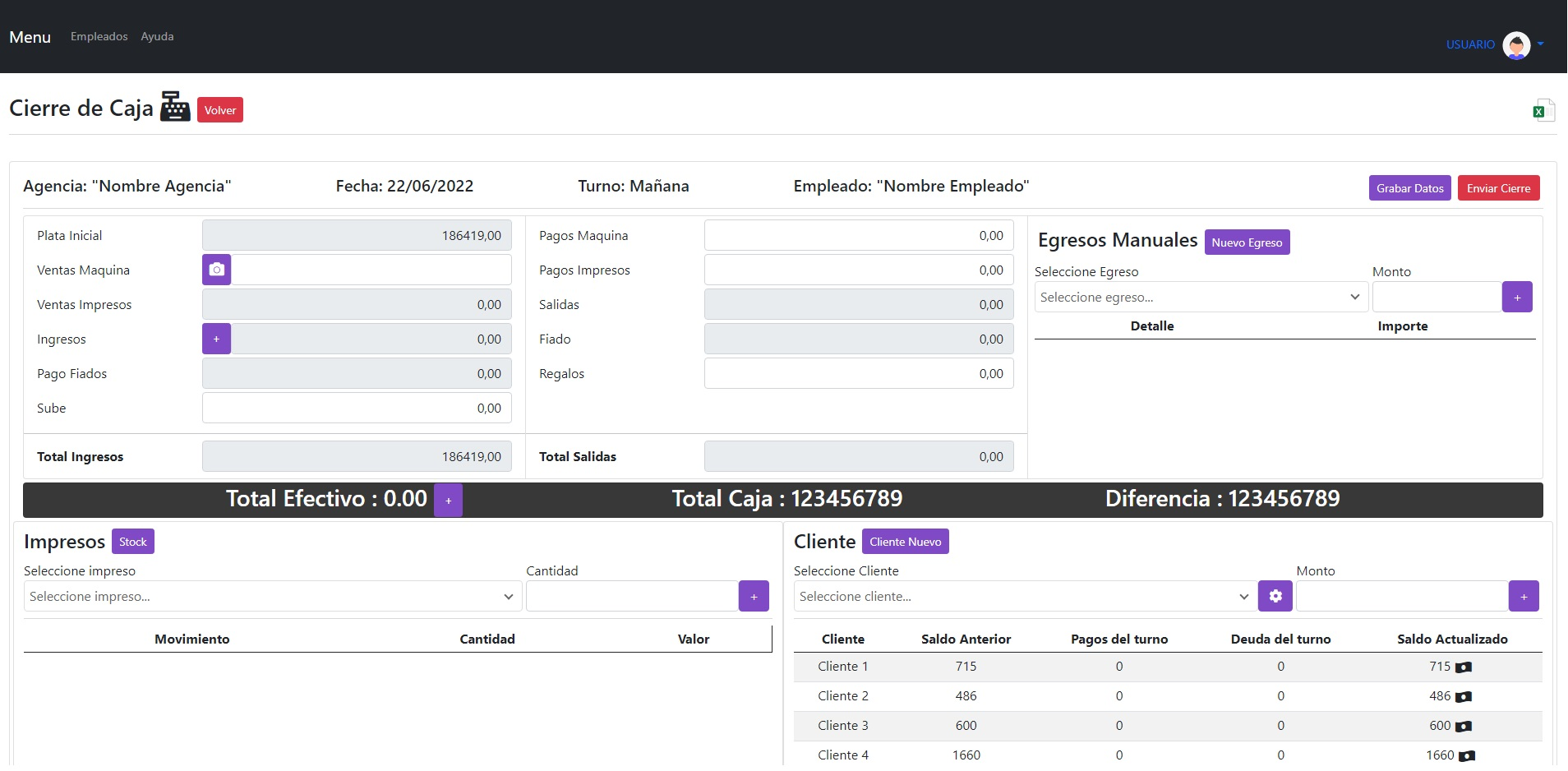Add impreso with the plus button beside Cantidad

click(753, 596)
